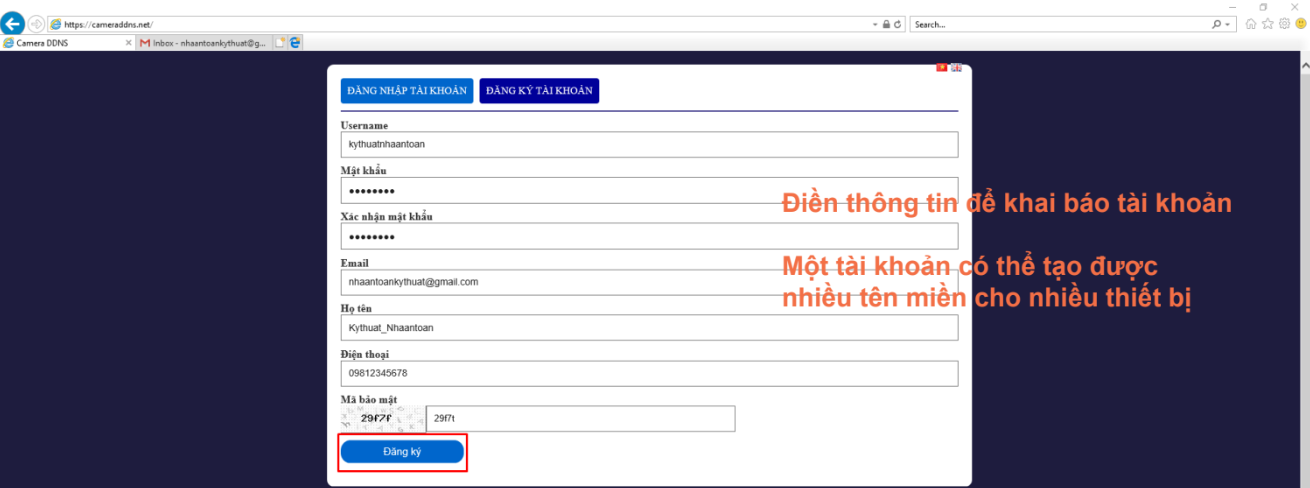Switch language with the UK flag icon

point(956,68)
